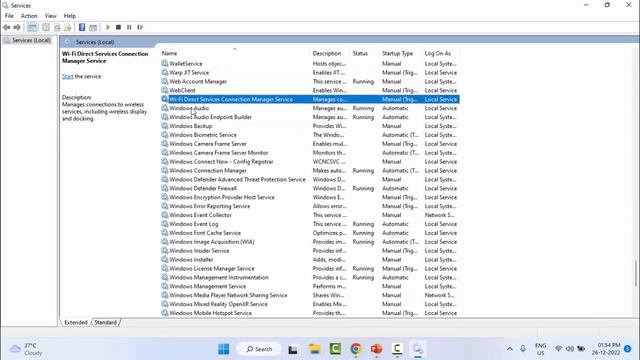This screenshot has height=360, width=640.
Task: Click the gear icon beside Windows Installer
Action: [x=164, y=259]
